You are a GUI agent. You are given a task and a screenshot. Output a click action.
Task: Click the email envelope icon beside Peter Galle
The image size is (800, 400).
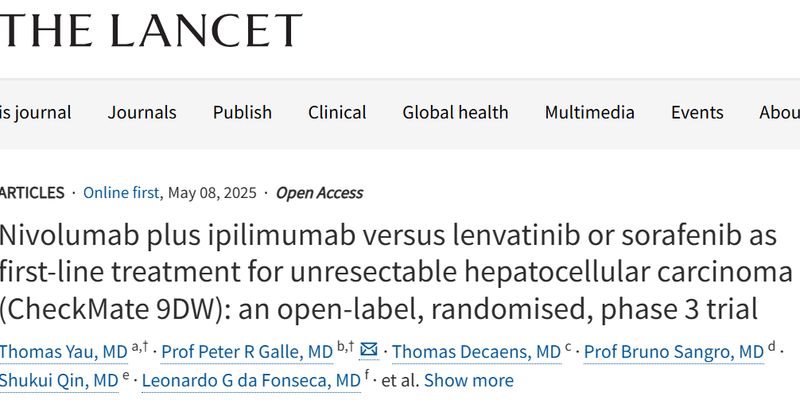coord(369,350)
